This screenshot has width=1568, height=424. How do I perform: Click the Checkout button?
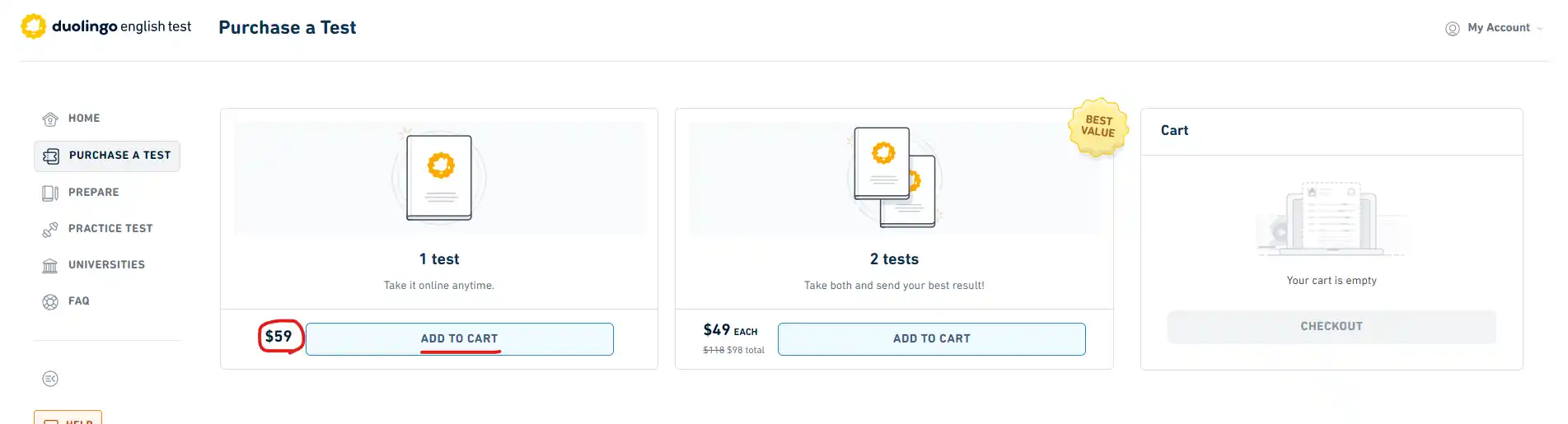[x=1332, y=327]
